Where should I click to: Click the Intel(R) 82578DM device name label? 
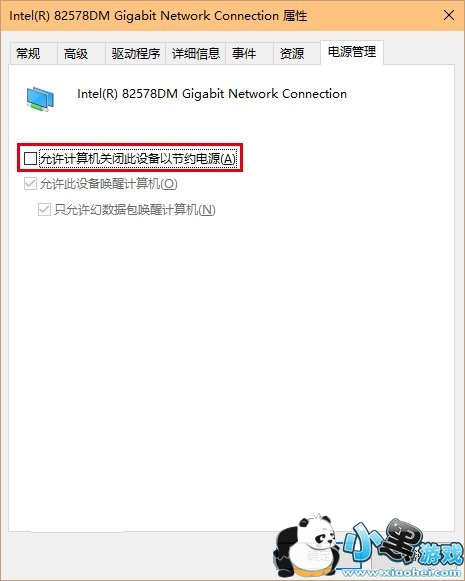(x=212, y=94)
